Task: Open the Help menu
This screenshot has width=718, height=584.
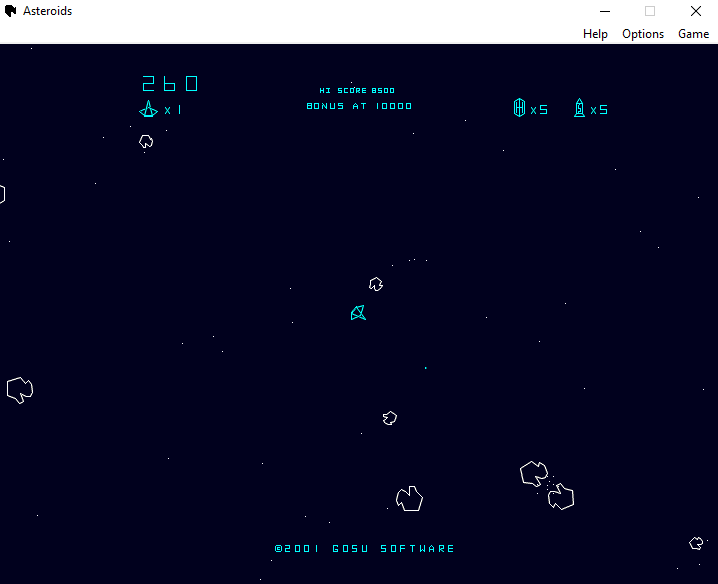Action: 595,34
